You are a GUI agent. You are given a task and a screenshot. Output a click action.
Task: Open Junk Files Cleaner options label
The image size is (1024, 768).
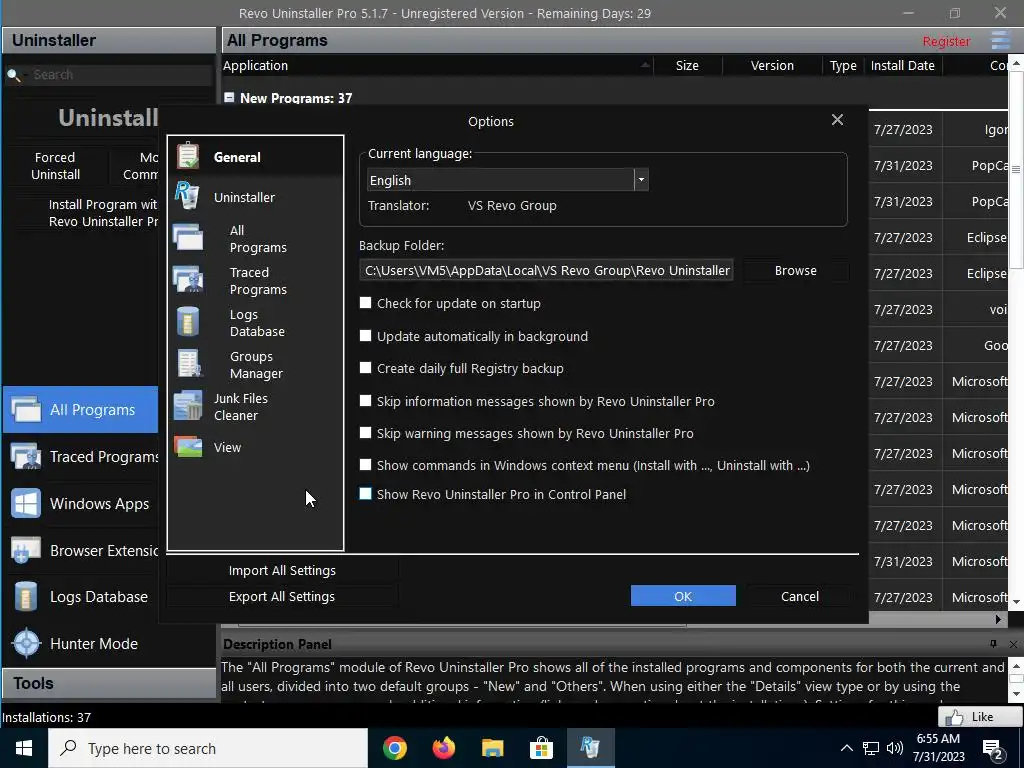point(241,407)
